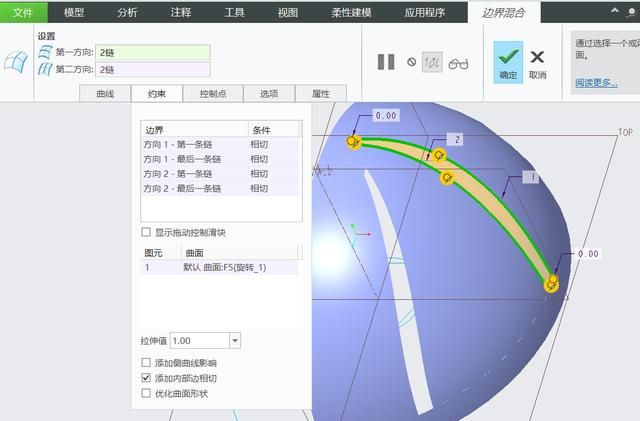The height and width of the screenshot is (421, 640).
Task: Click the lower-right 0.00 dimension label
Action: pos(588,254)
